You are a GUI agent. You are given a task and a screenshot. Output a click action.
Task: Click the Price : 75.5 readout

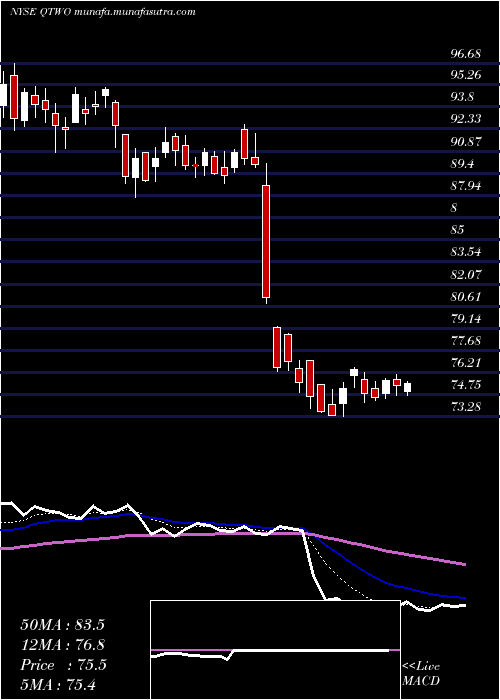[63, 665]
